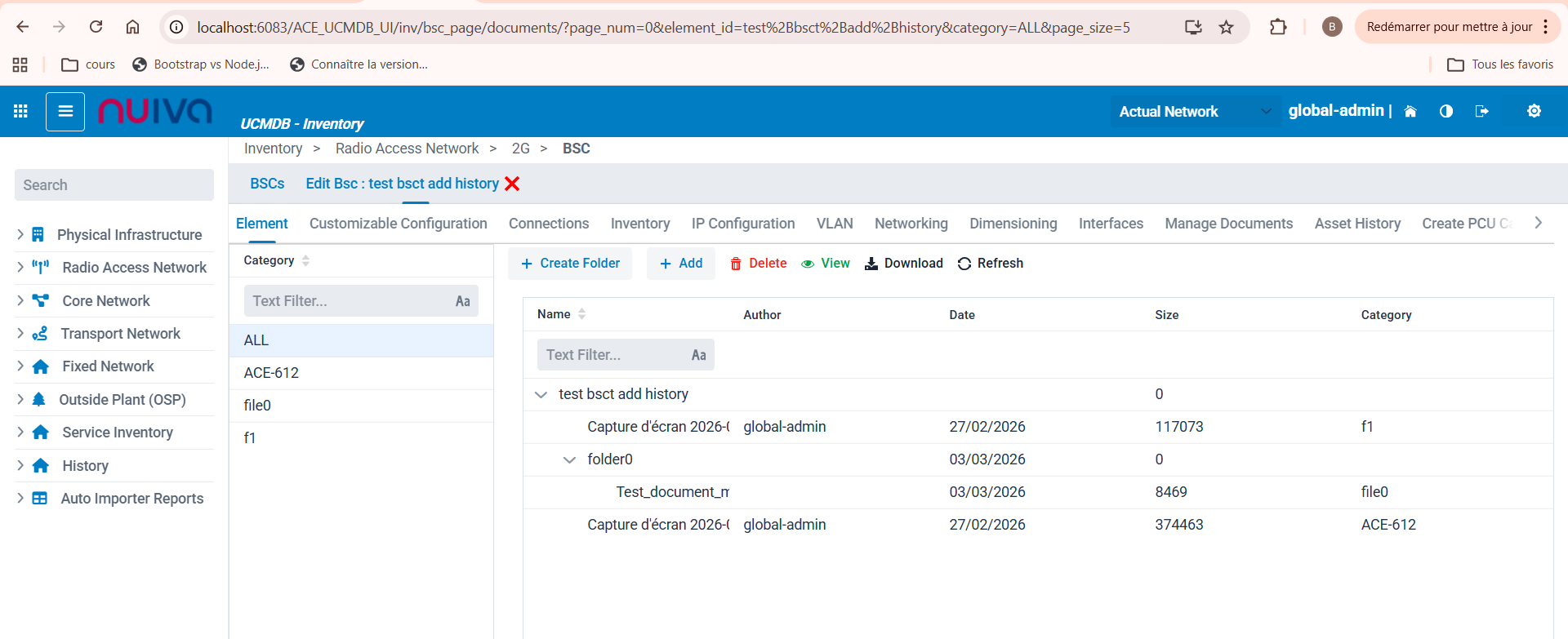Open the apps grid launcher icon
Image resolution: width=1568 pixels, height=639 pixels.
pos(20,111)
